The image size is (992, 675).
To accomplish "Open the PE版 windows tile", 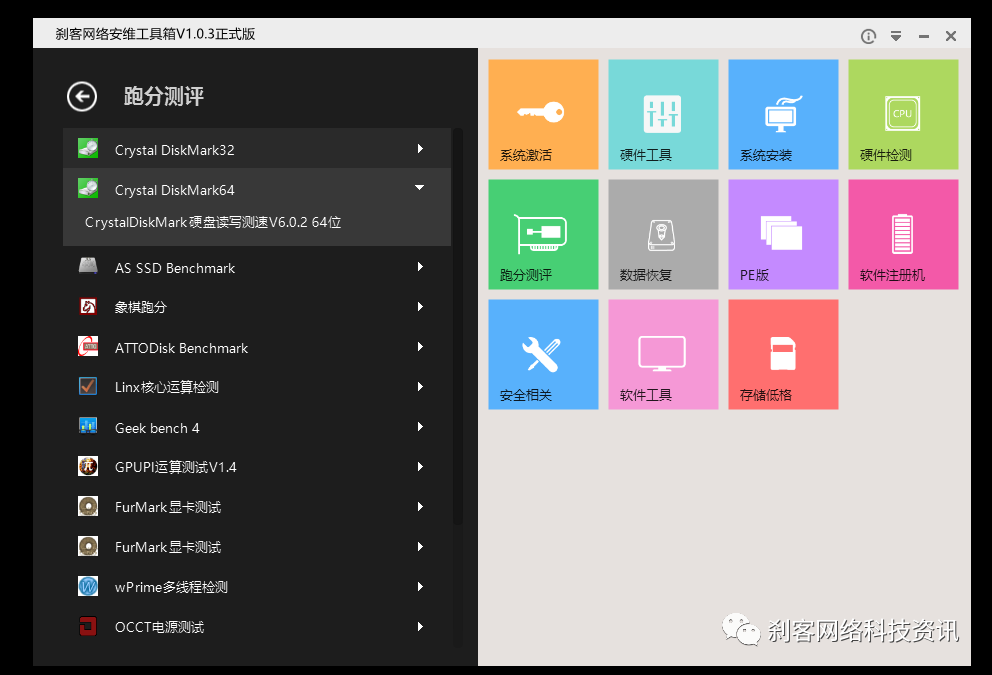I will pos(783,234).
